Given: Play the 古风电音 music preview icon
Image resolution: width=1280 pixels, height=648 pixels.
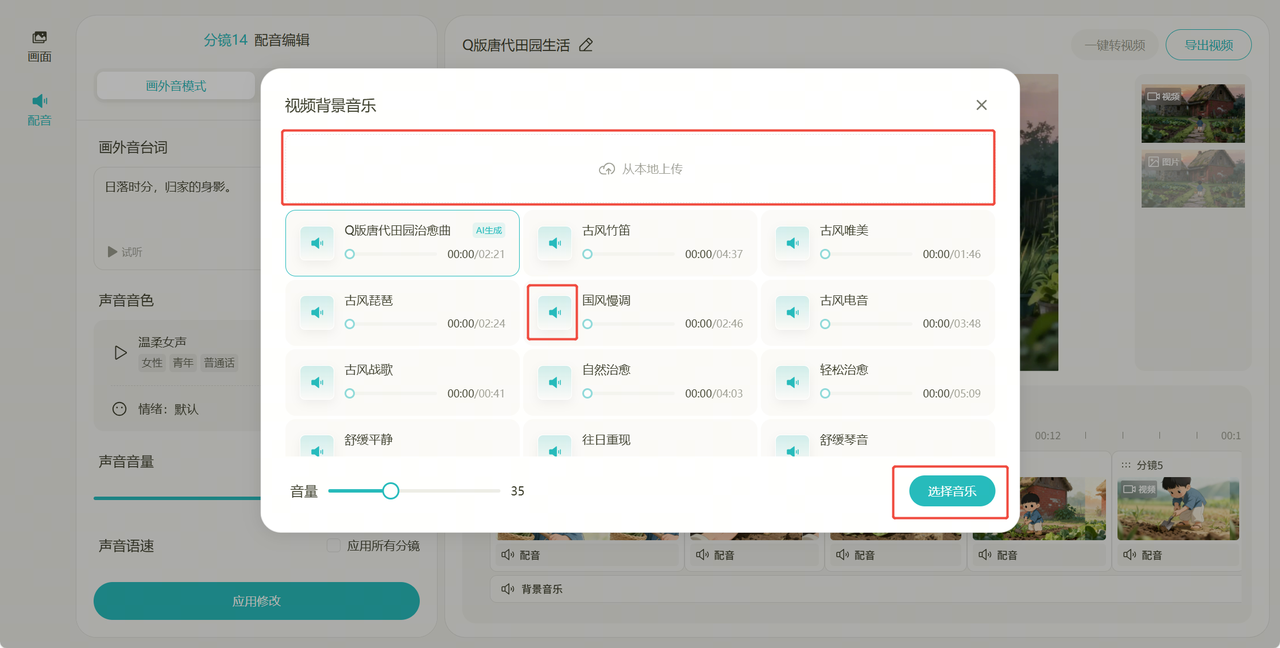Looking at the screenshot, I should click(x=793, y=313).
